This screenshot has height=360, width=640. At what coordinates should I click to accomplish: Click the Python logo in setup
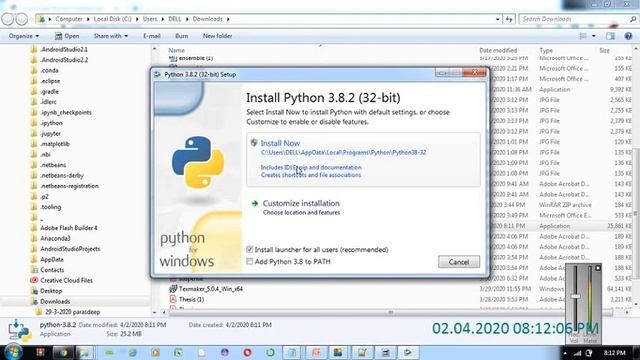(198, 162)
